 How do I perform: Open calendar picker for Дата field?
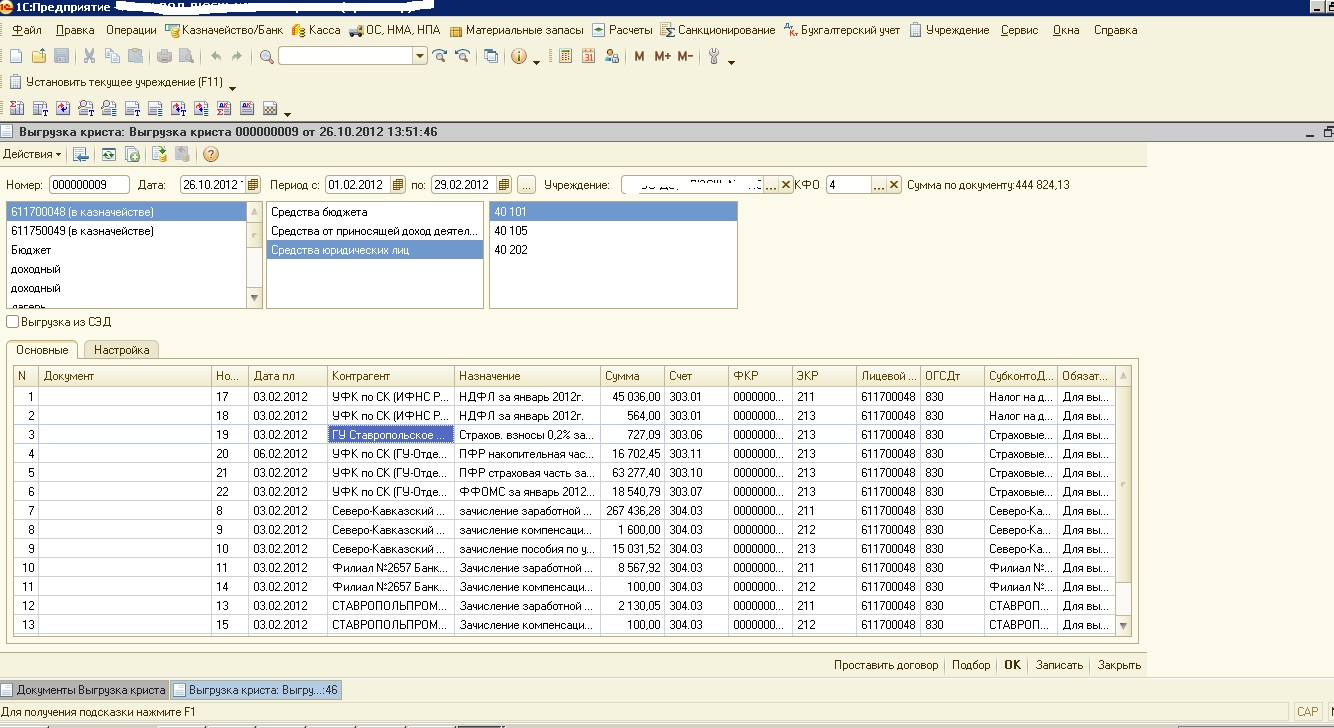click(253, 184)
